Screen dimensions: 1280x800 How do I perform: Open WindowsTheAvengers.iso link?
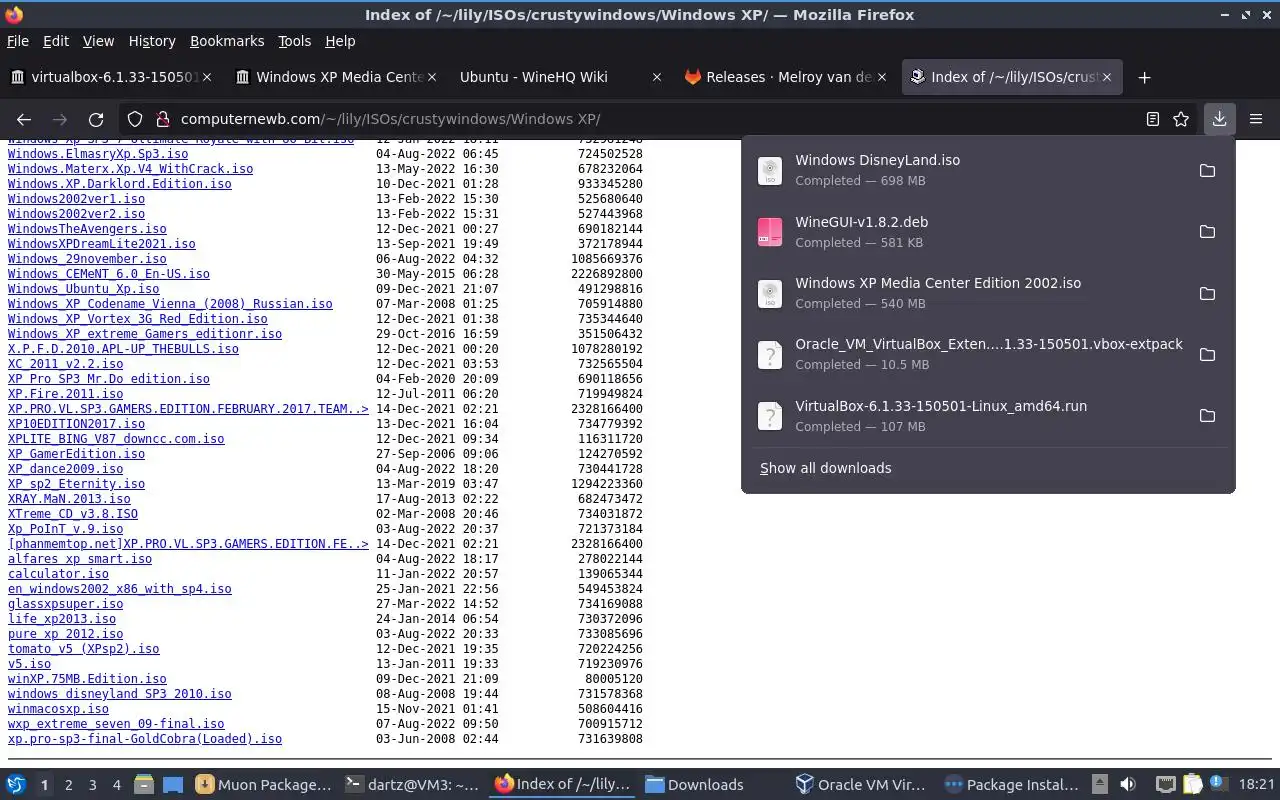pyautogui.click(x=87, y=229)
